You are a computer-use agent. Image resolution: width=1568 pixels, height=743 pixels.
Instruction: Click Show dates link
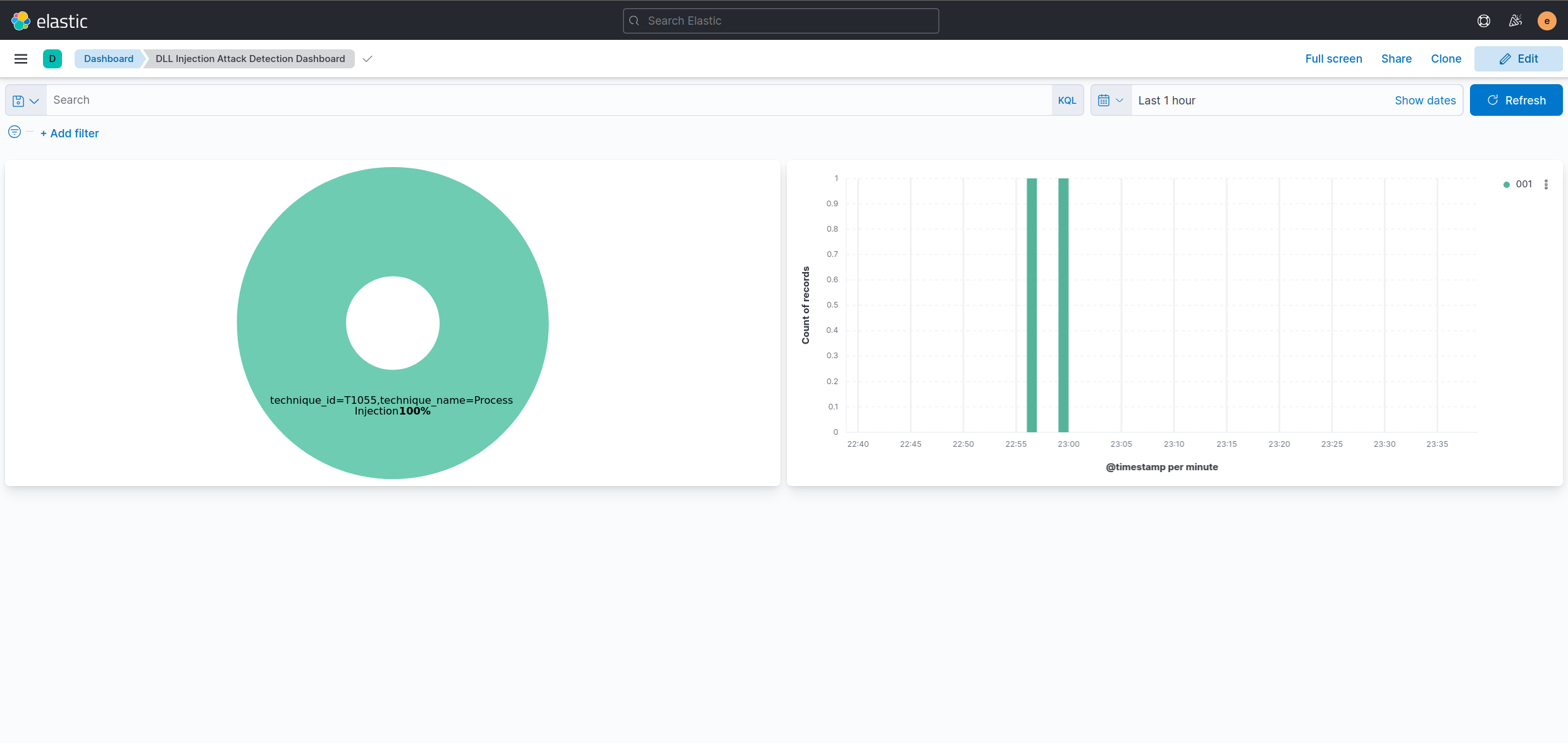pos(1425,101)
